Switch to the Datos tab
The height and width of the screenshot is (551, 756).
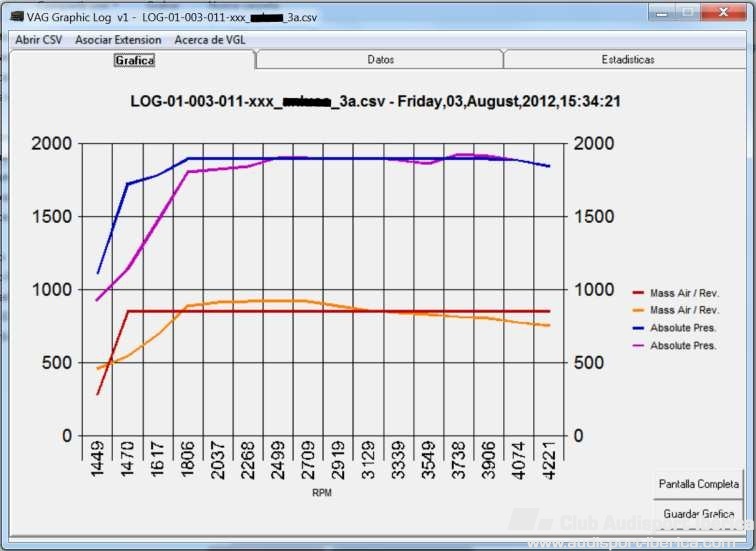tap(380, 60)
